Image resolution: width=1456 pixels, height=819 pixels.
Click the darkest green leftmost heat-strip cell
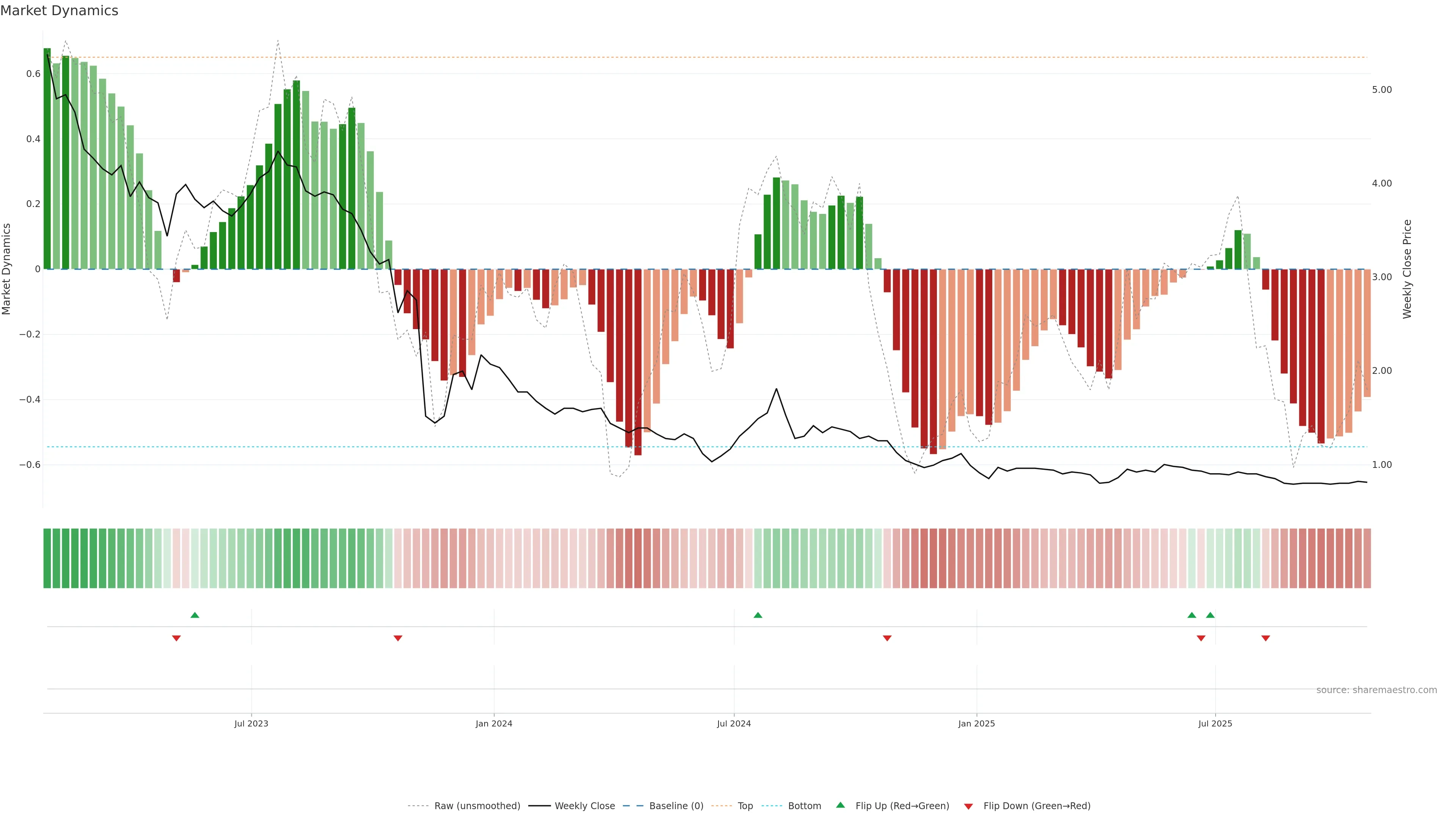pyautogui.click(x=47, y=558)
